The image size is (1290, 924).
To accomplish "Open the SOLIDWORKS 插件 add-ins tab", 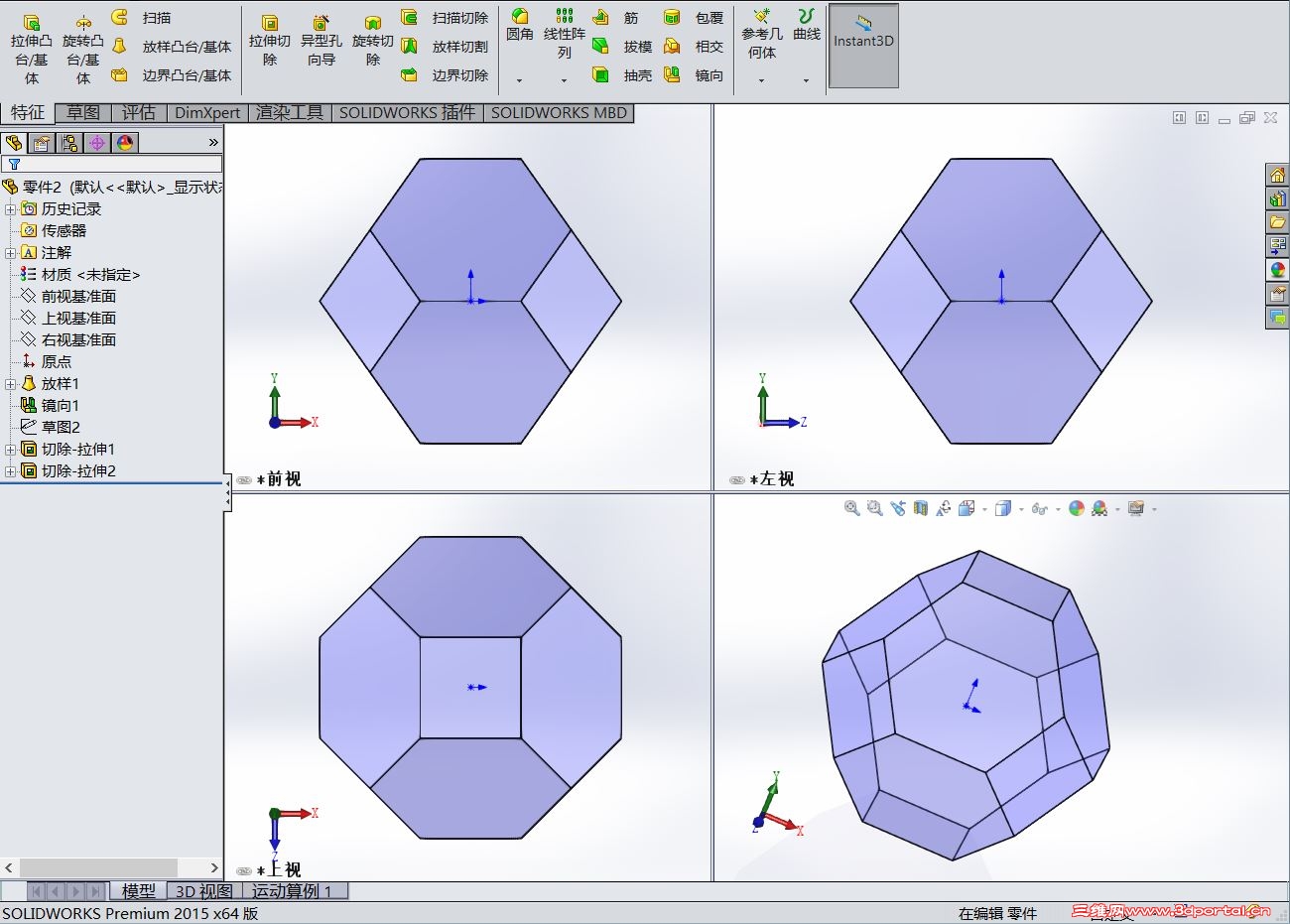I will (408, 113).
